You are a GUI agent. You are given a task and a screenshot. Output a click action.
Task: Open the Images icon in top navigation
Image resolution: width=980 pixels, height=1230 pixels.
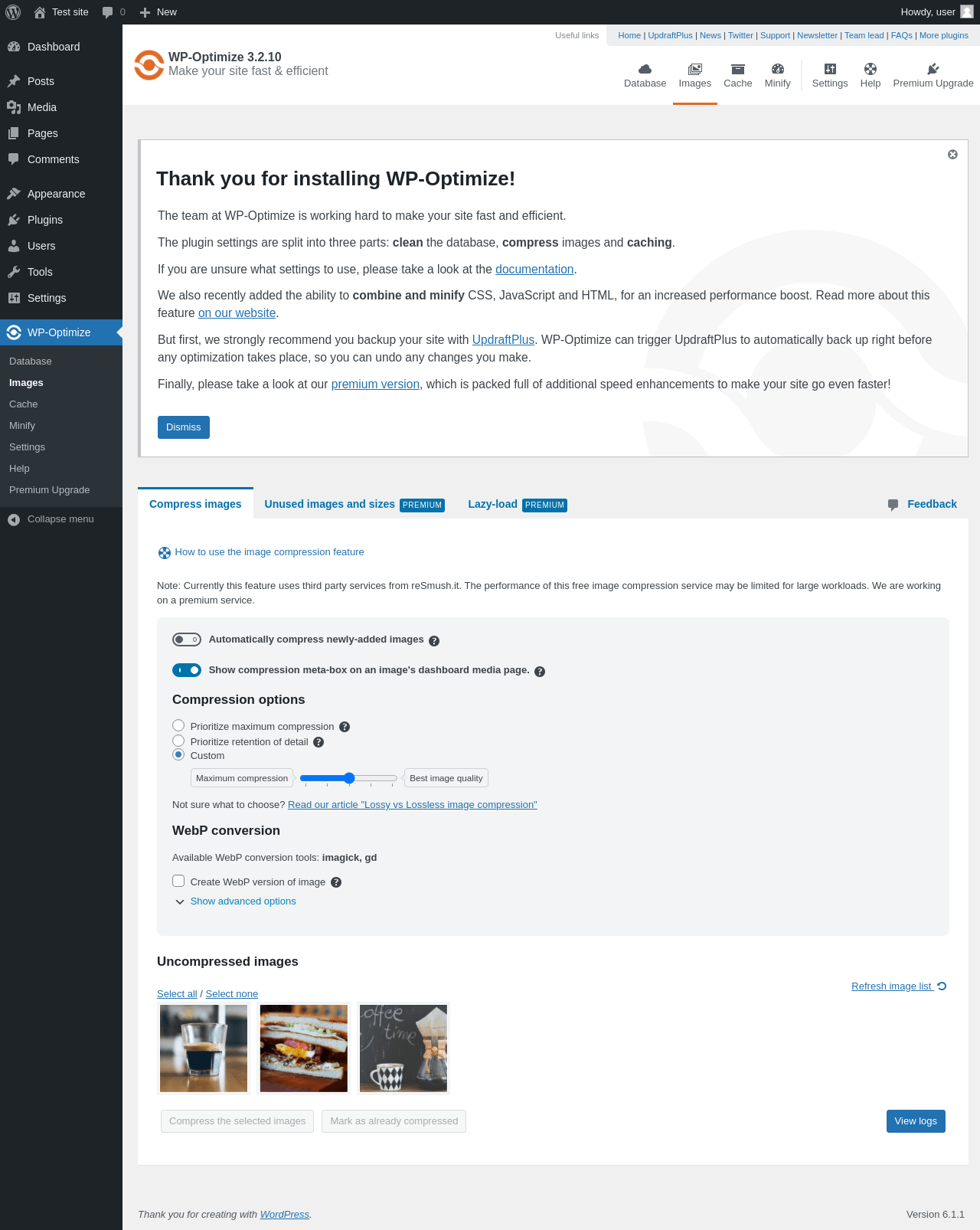pos(695,69)
